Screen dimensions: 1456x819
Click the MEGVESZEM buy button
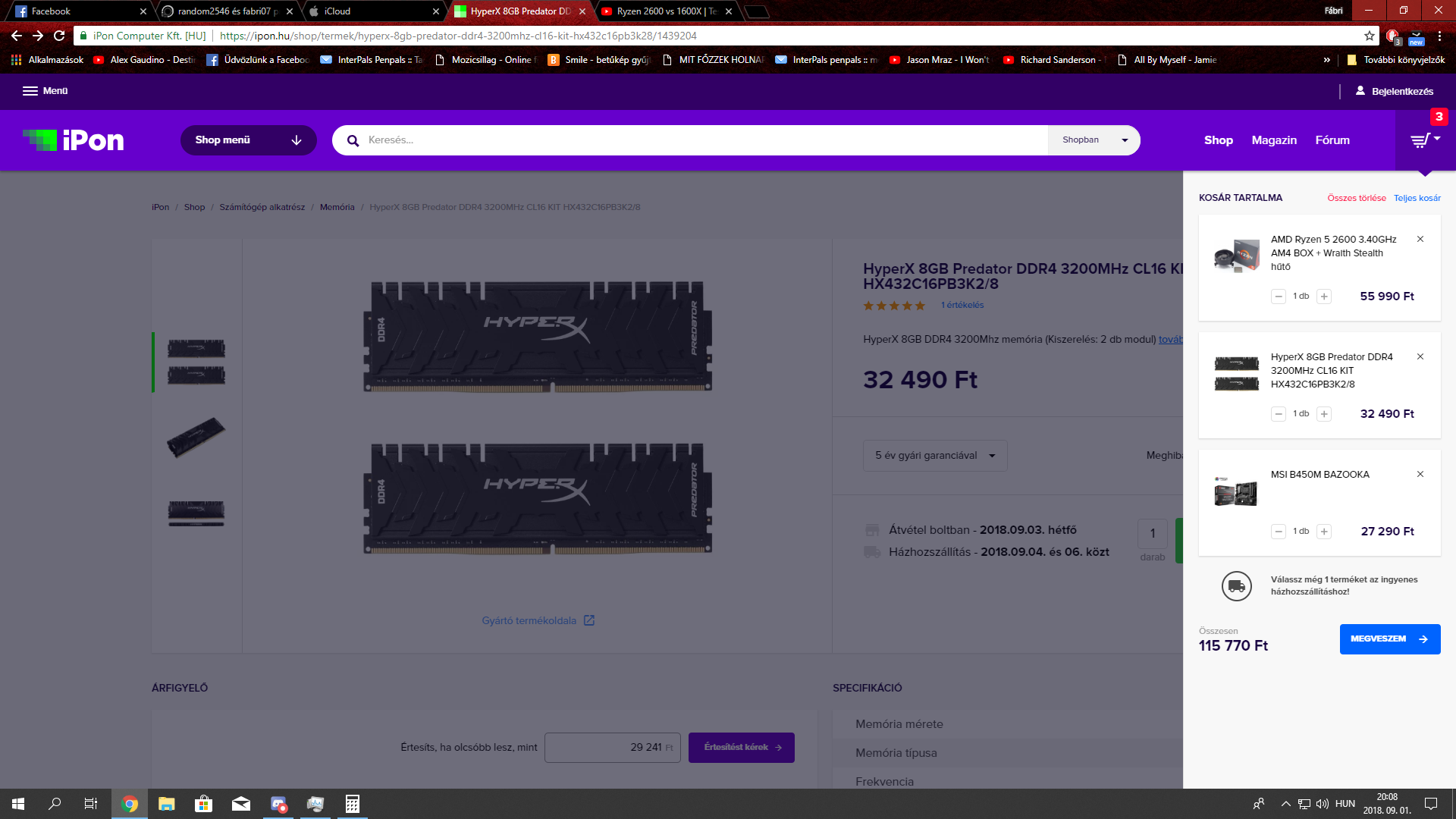(1390, 639)
